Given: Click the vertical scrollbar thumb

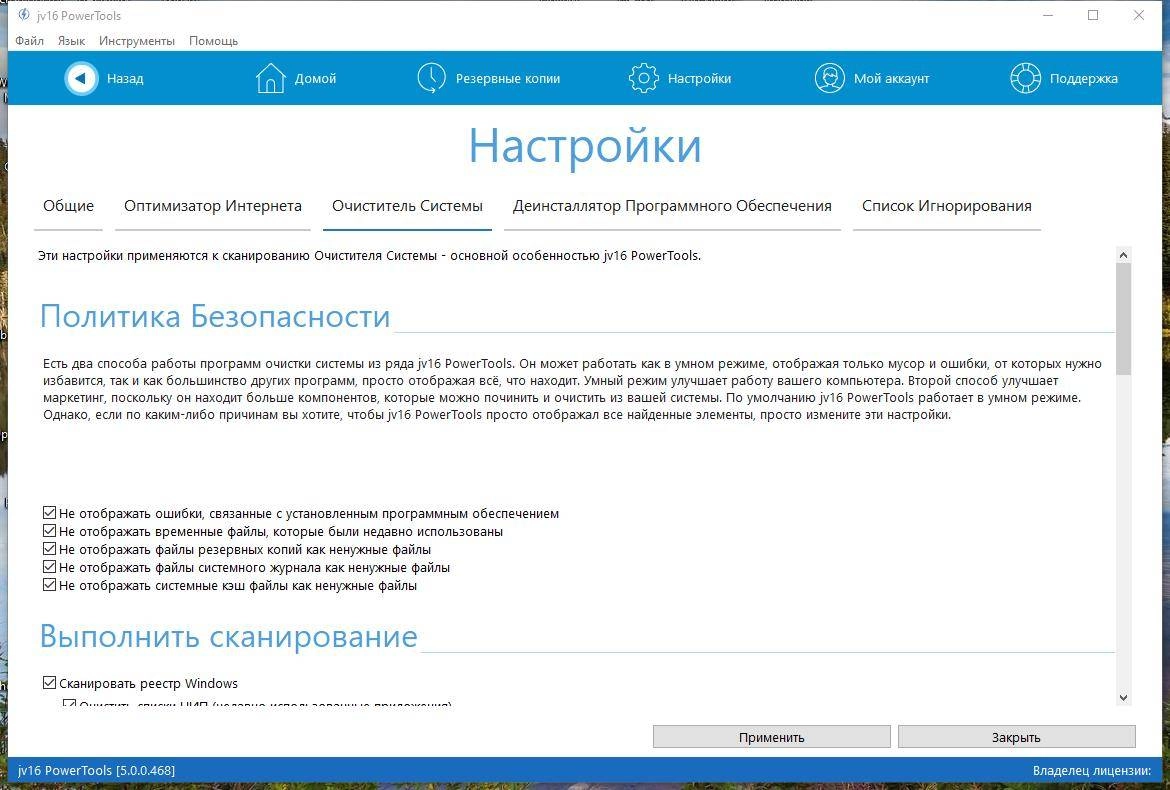Looking at the screenshot, I should [x=1124, y=319].
